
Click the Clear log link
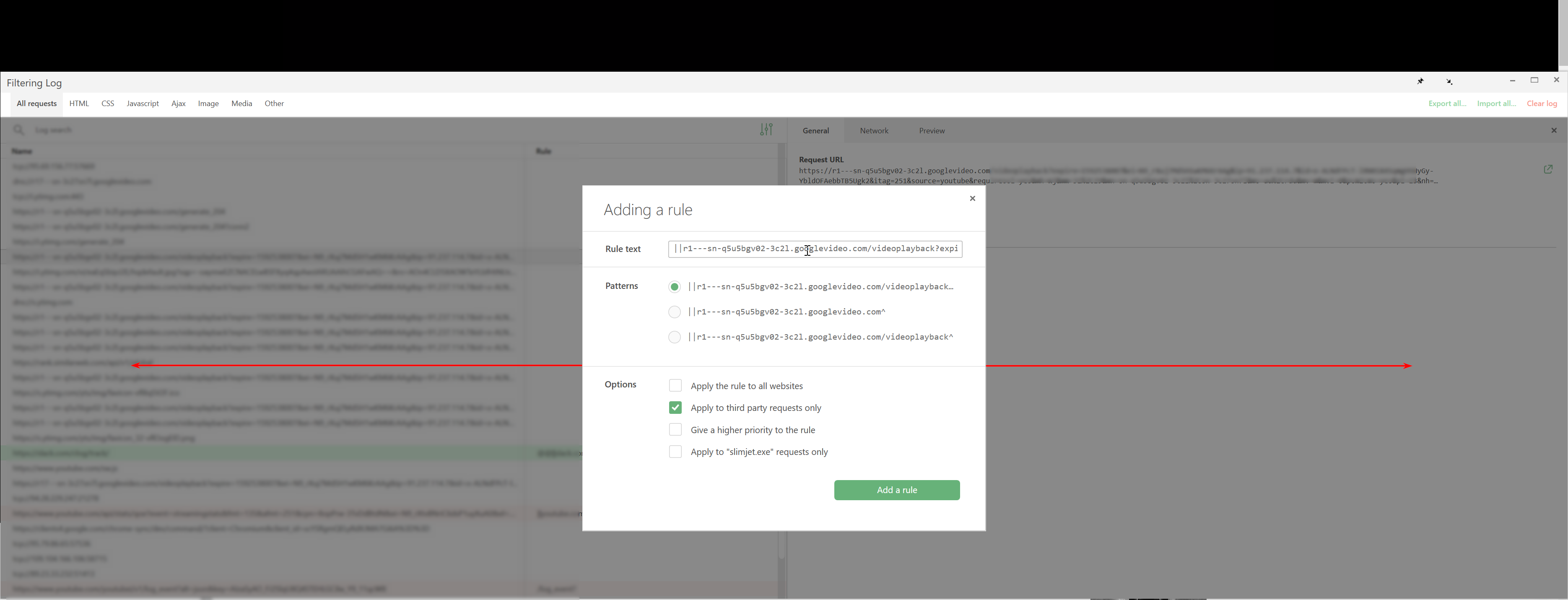(1542, 104)
